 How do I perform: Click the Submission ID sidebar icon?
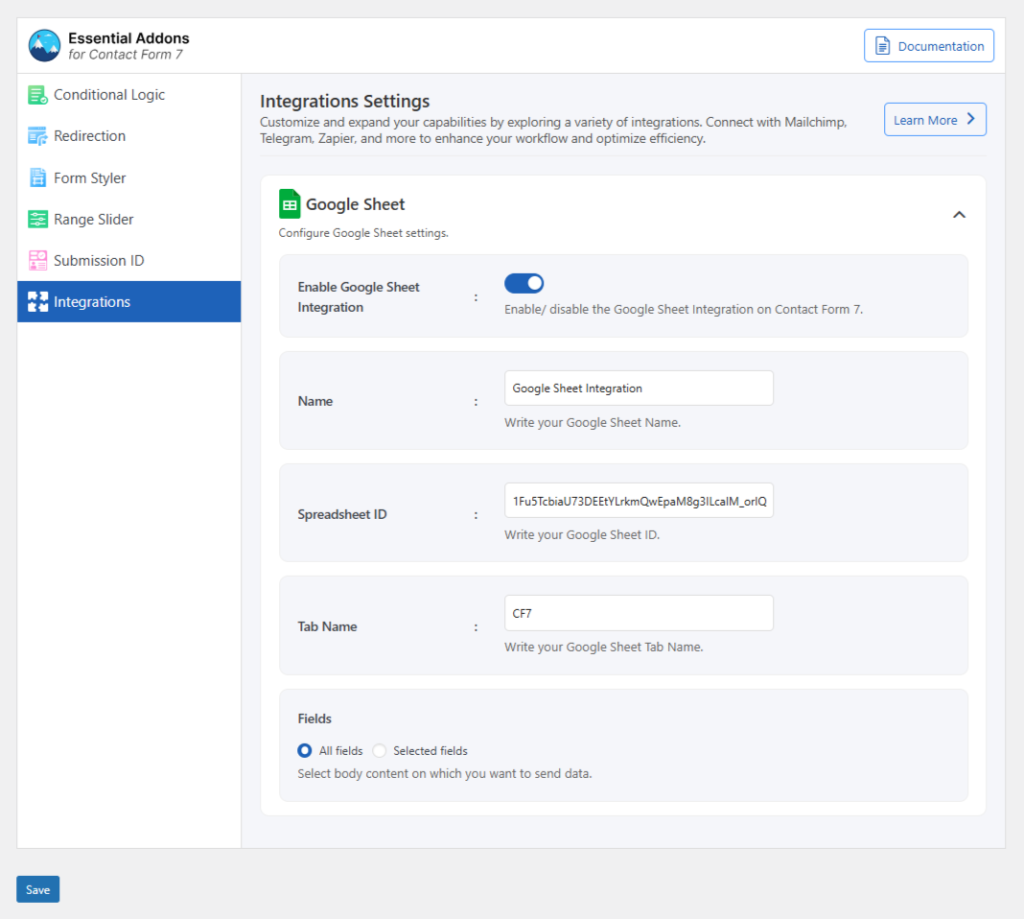38,261
